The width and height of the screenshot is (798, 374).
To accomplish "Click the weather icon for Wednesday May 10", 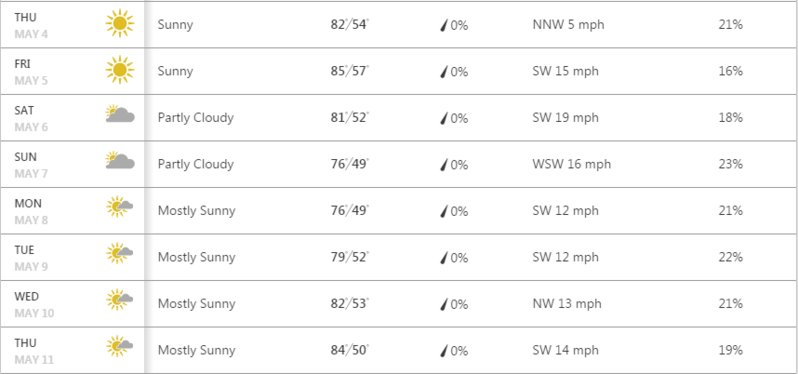I will click(x=120, y=300).
